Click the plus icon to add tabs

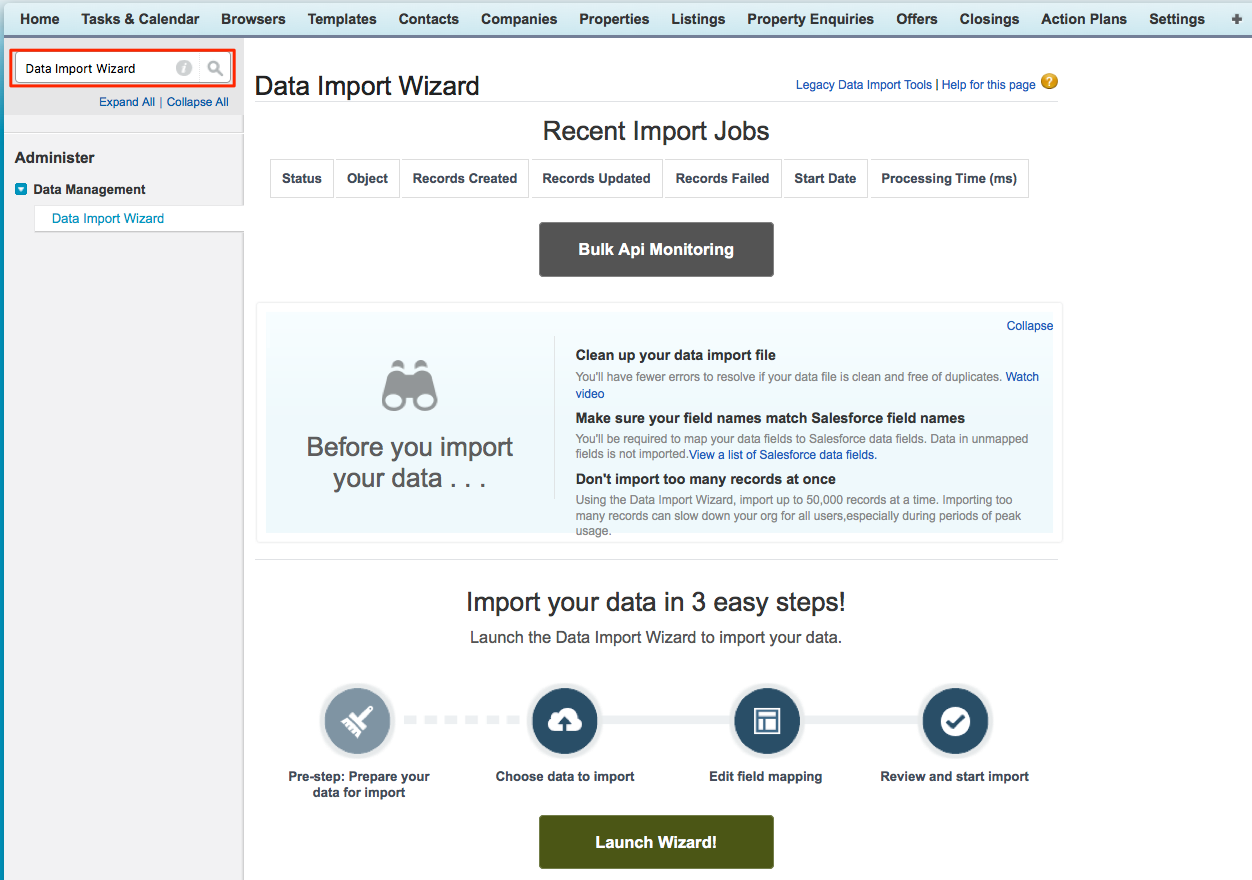pyautogui.click(x=1237, y=19)
